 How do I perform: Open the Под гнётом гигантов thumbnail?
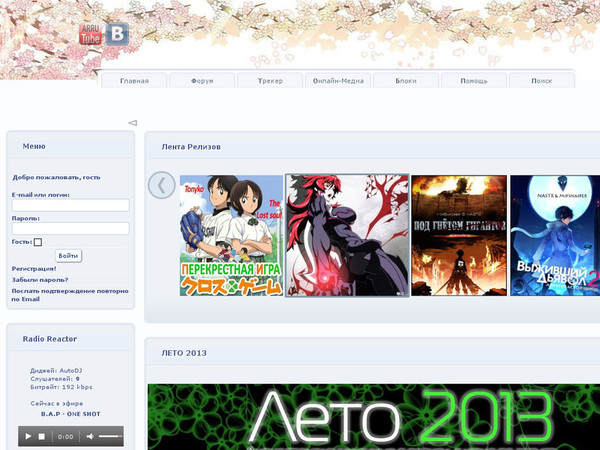[x=459, y=235]
